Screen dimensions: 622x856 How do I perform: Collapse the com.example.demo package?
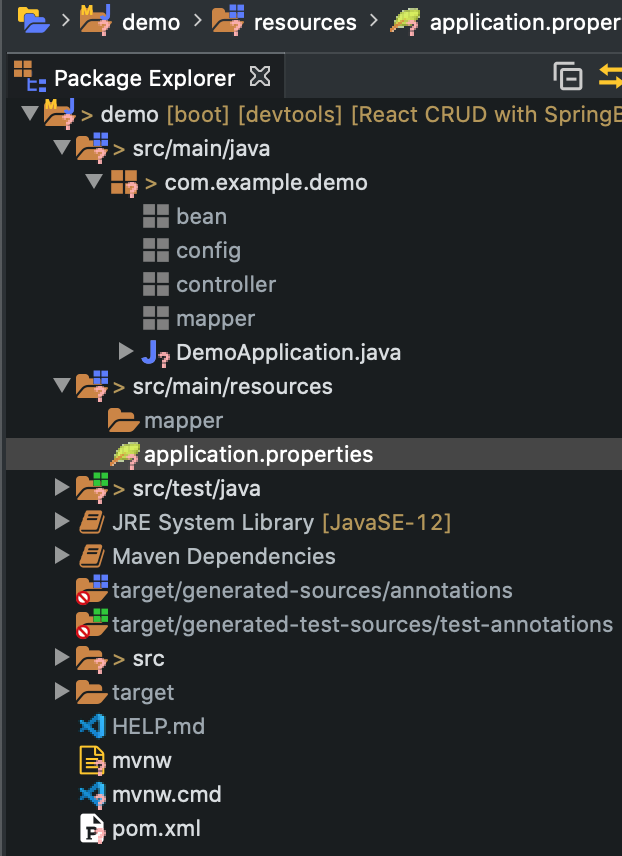point(94,181)
